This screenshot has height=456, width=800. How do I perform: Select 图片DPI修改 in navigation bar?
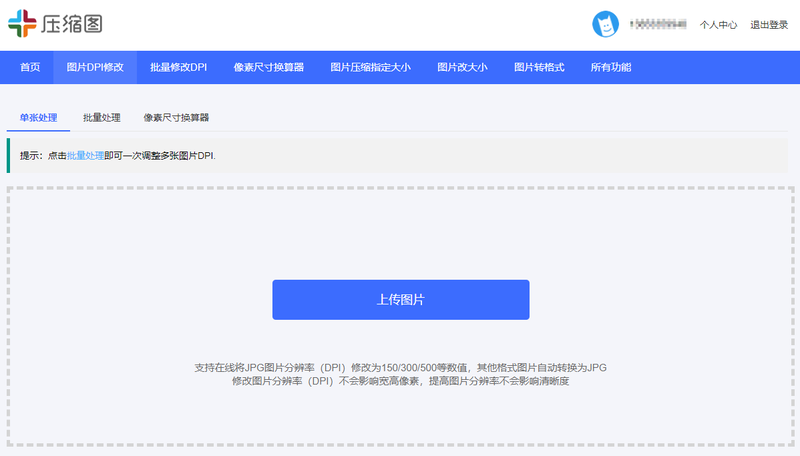[95, 67]
